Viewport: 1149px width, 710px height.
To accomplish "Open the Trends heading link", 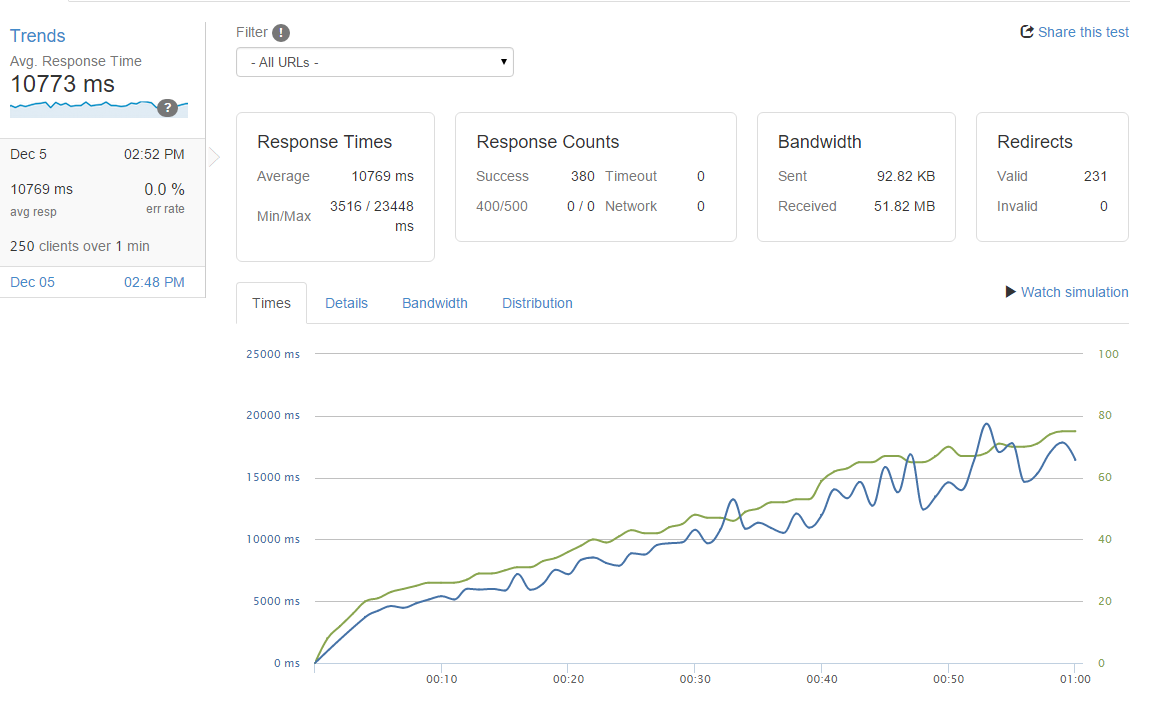I will pos(38,36).
